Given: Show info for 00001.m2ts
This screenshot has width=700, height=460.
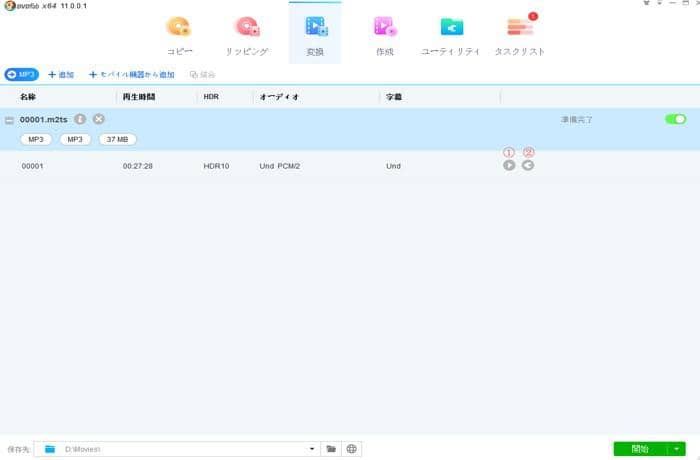Looking at the screenshot, I should click(80, 119).
